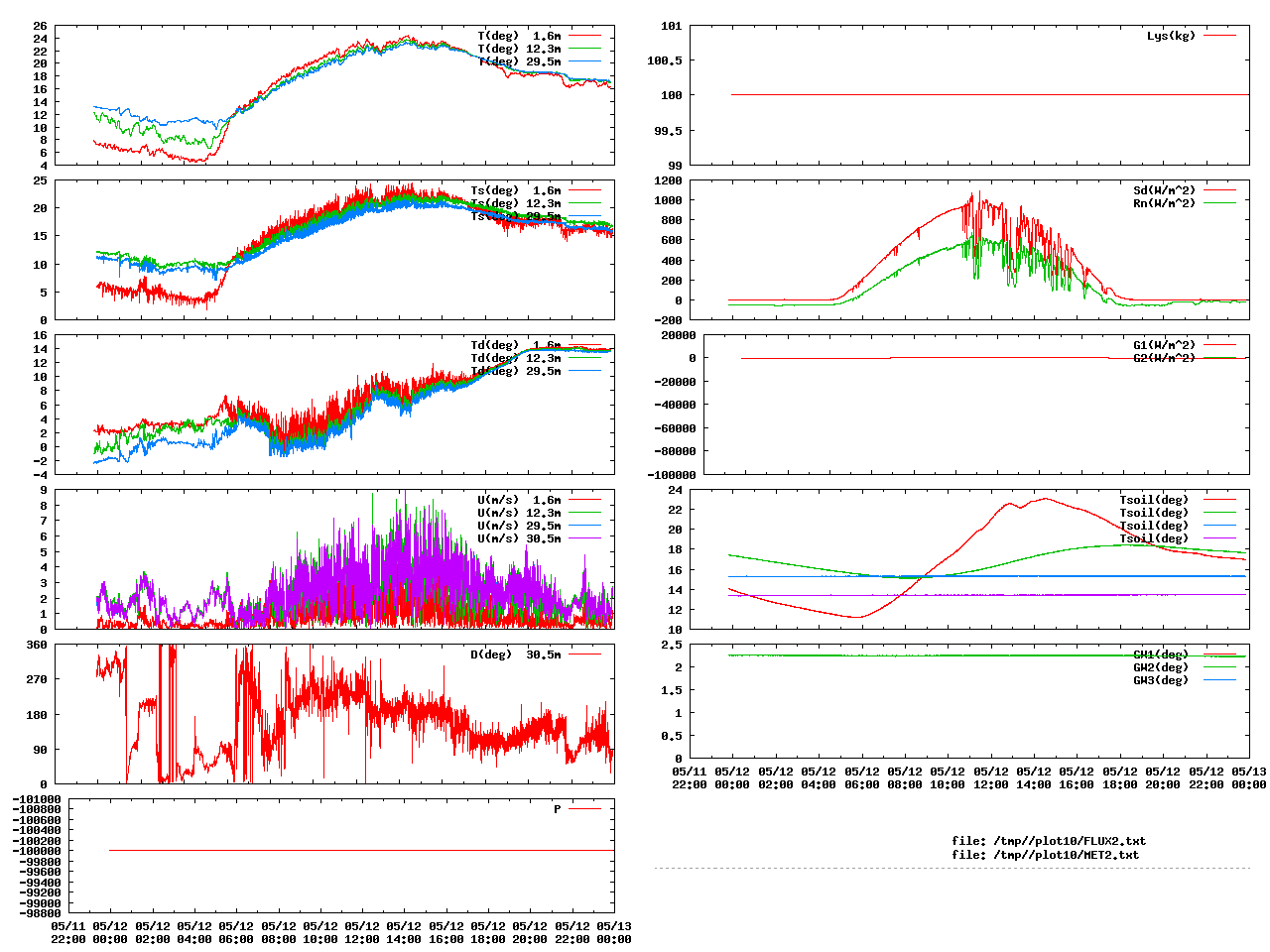Pick the 'U(m/s) 30.5m' legend entry
The image size is (1270, 952).
coord(519,538)
